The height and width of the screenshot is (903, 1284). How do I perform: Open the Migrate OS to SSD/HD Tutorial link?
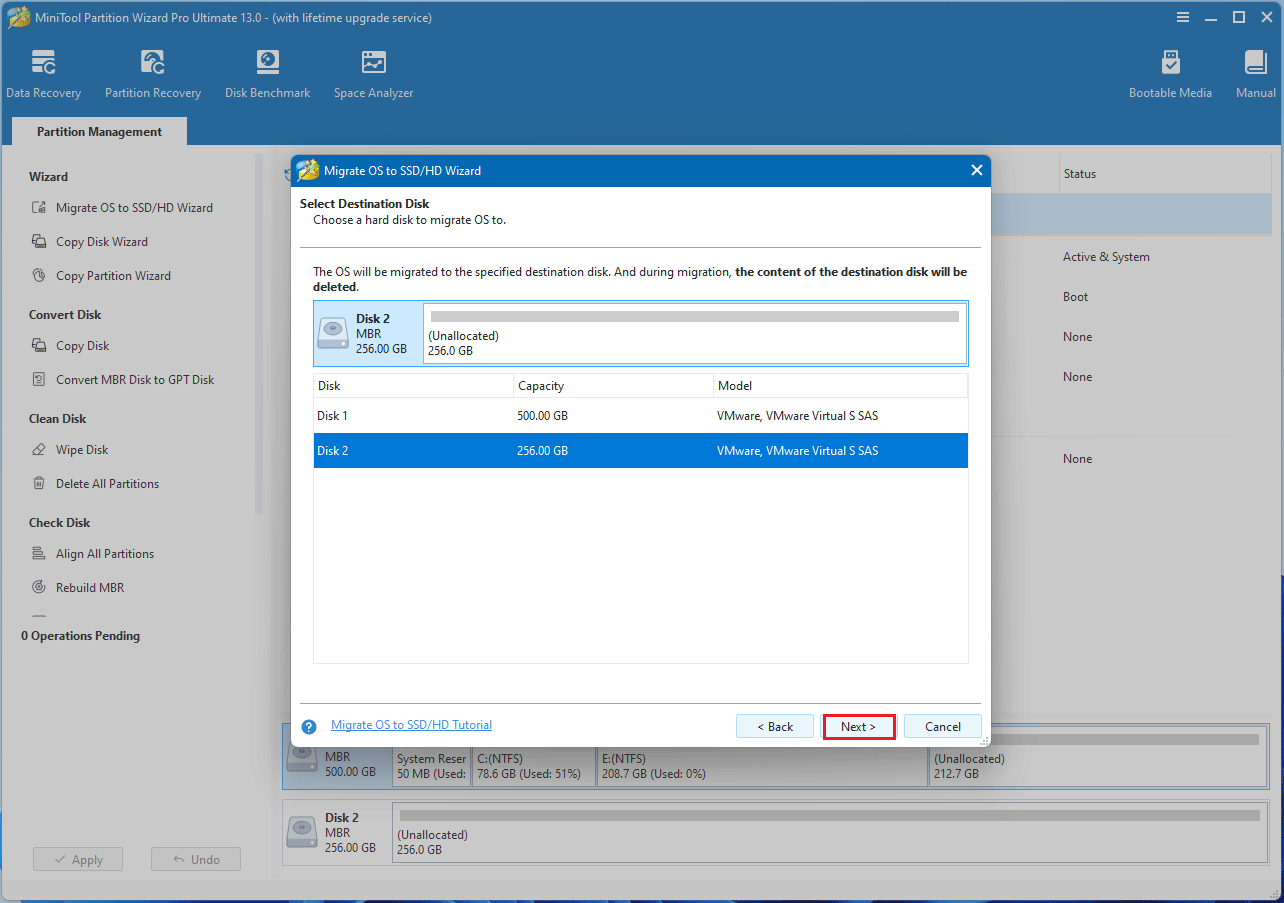(410, 724)
